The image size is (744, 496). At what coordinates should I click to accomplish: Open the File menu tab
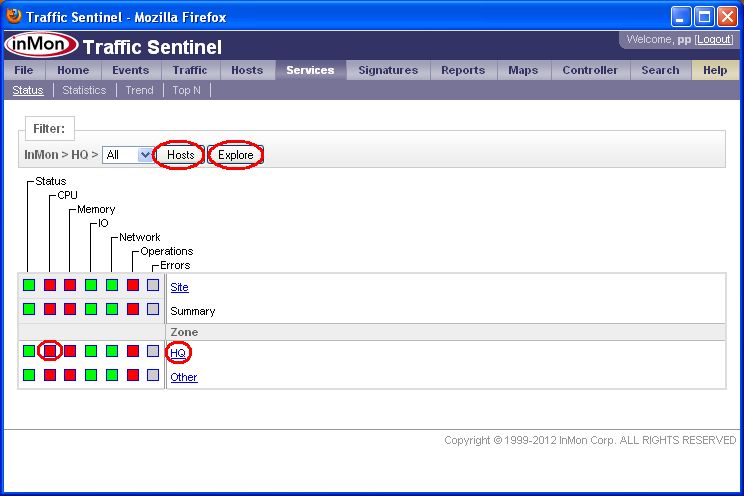[24, 70]
